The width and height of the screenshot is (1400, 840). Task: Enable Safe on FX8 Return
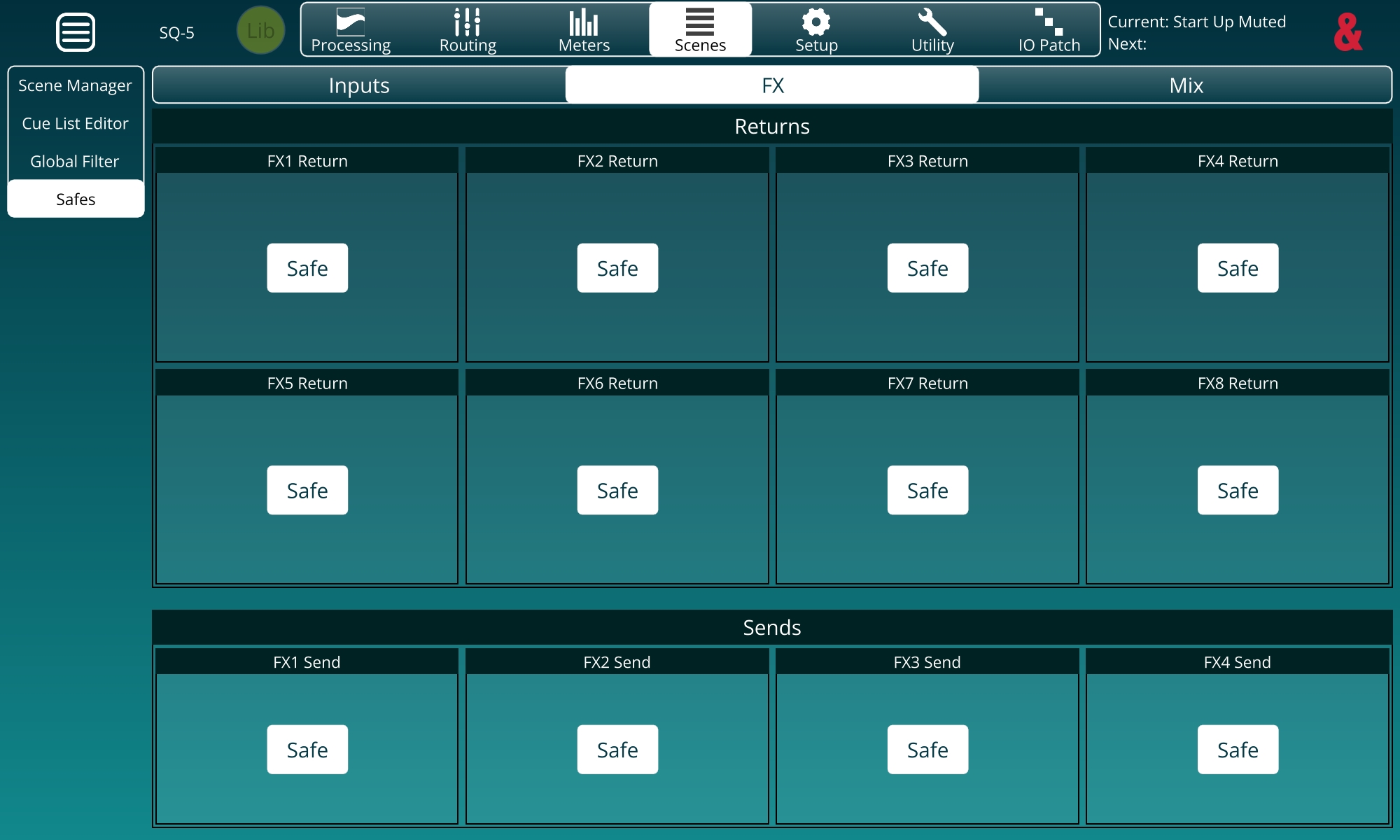click(x=1238, y=490)
